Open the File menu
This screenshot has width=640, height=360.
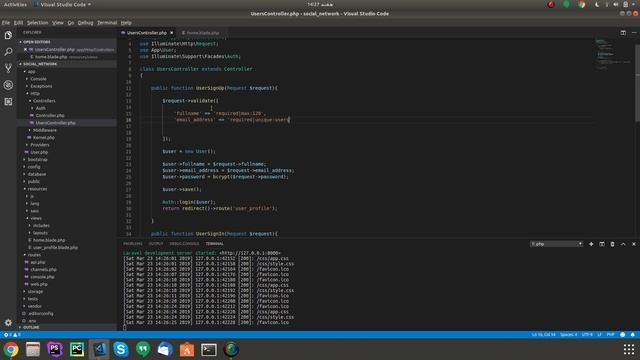tap(6, 23)
